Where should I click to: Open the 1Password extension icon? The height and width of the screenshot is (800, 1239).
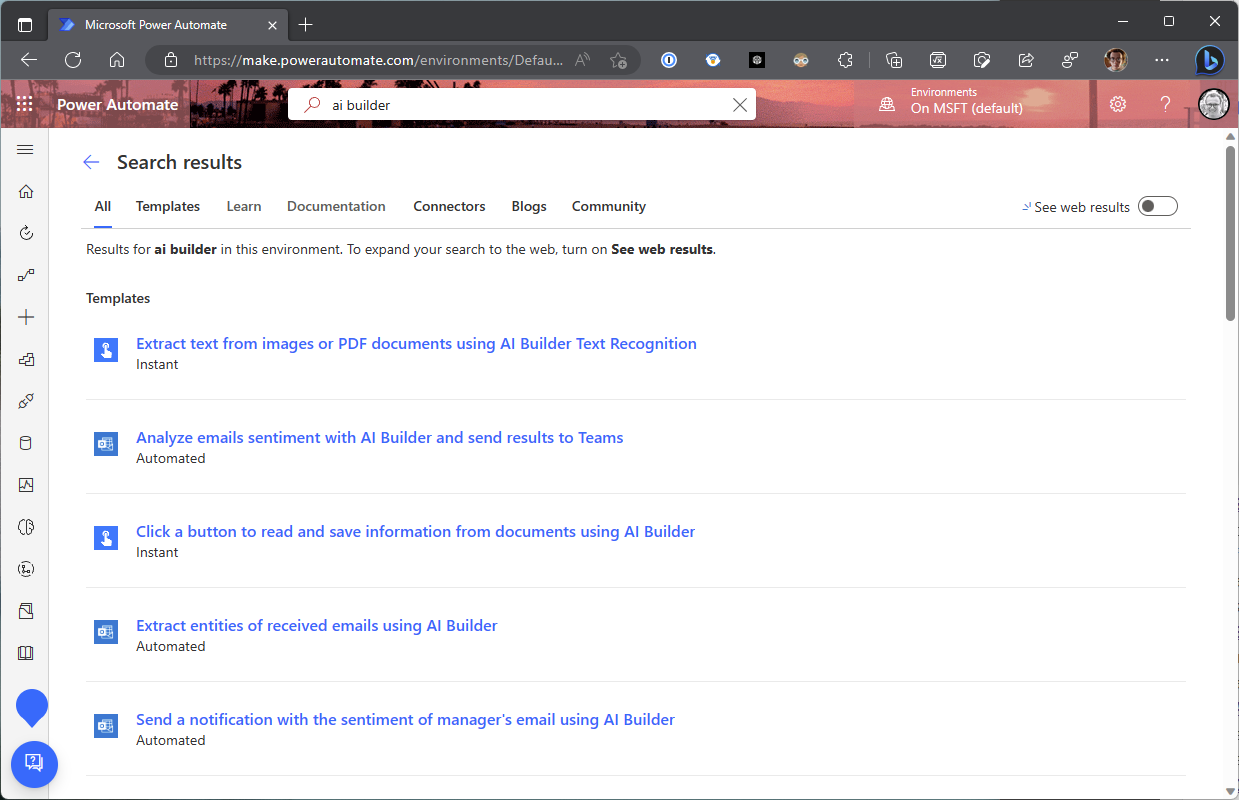coord(669,60)
